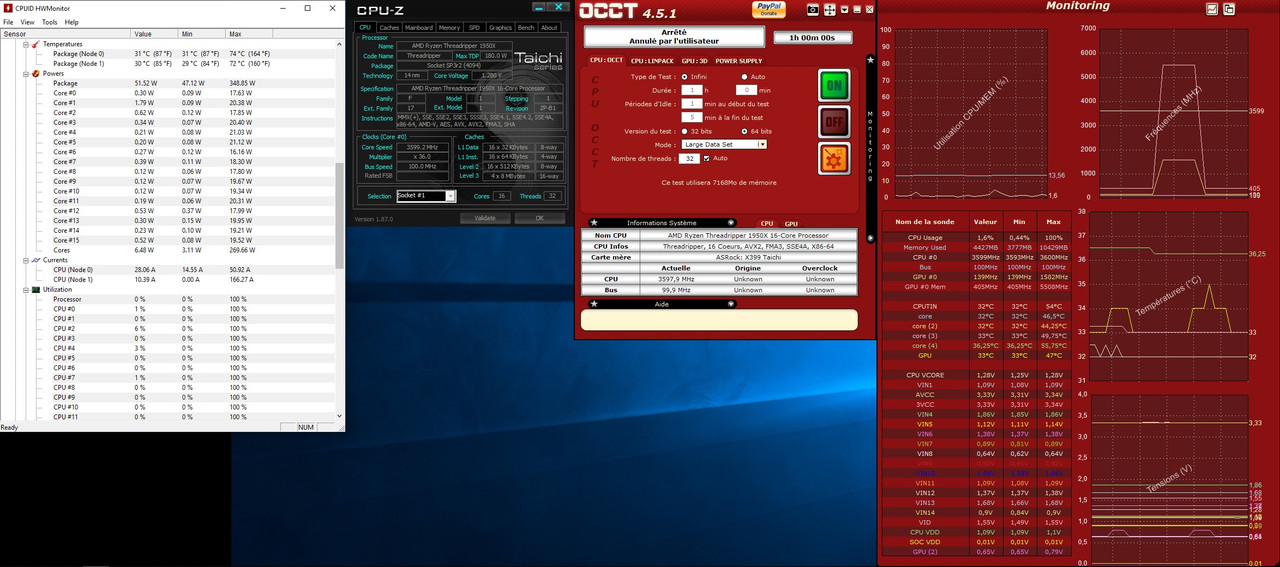Click Temperatures thermometer icon in HWMonitor
Image resolution: width=1280 pixels, height=567 pixels.
36,44
